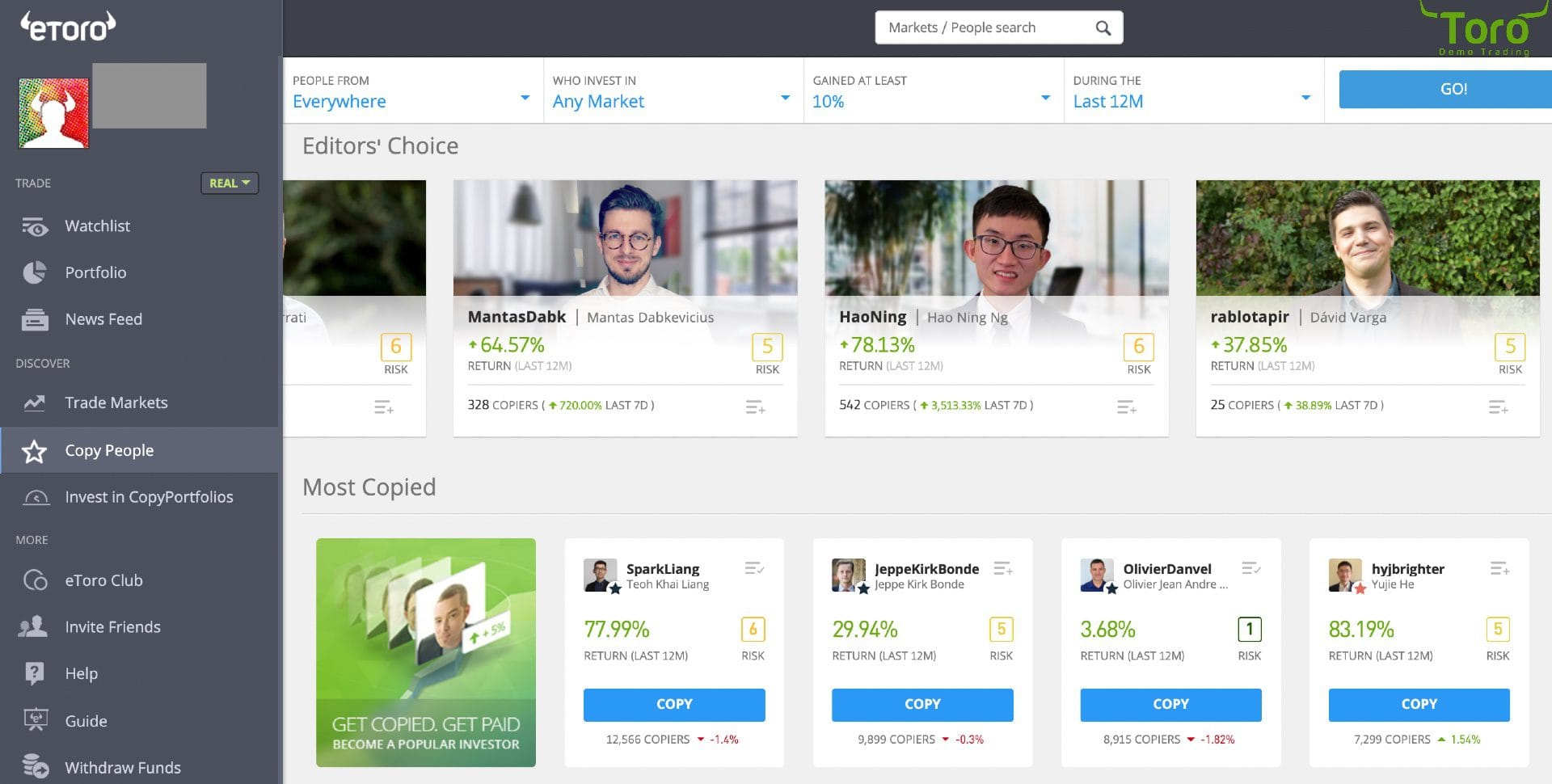
Task: Select Copy People in sidebar
Action: pos(109,451)
